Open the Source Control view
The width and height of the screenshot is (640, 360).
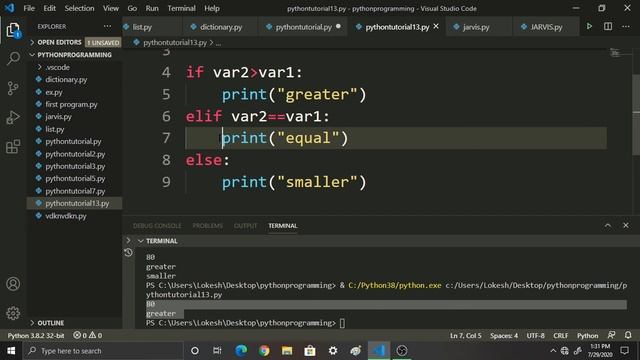(13, 88)
